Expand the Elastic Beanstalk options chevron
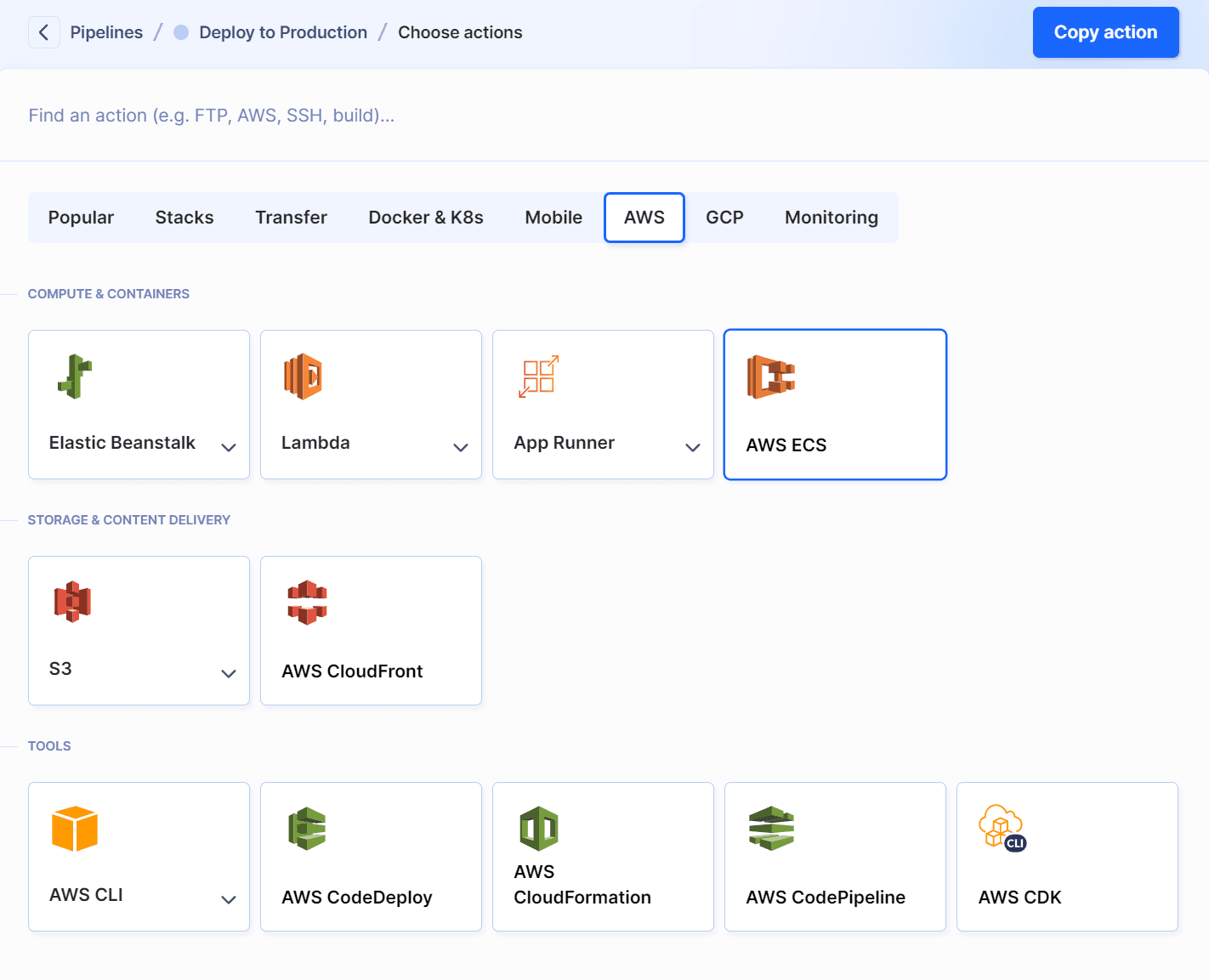Viewport: 1209px width, 980px height. pos(229,447)
